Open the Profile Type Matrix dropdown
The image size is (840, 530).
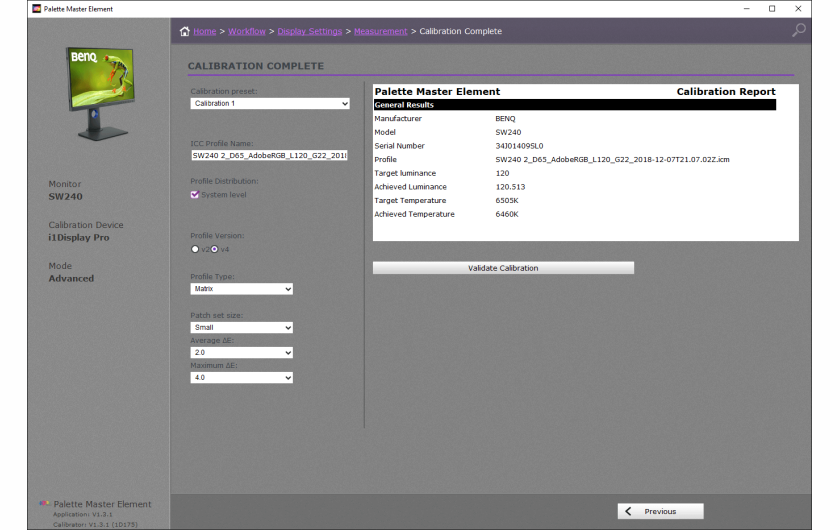tap(242, 289)
